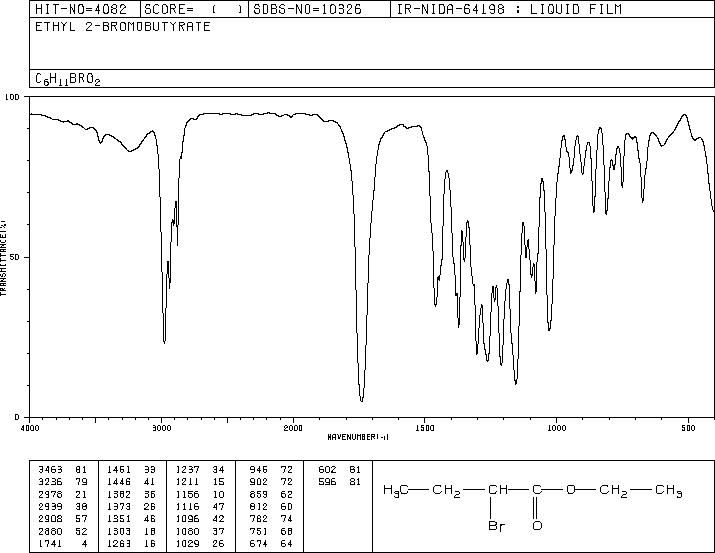Click the '500' wavenumber axis label
This screenshot has height=553, width=715.
tap(688, 428)
